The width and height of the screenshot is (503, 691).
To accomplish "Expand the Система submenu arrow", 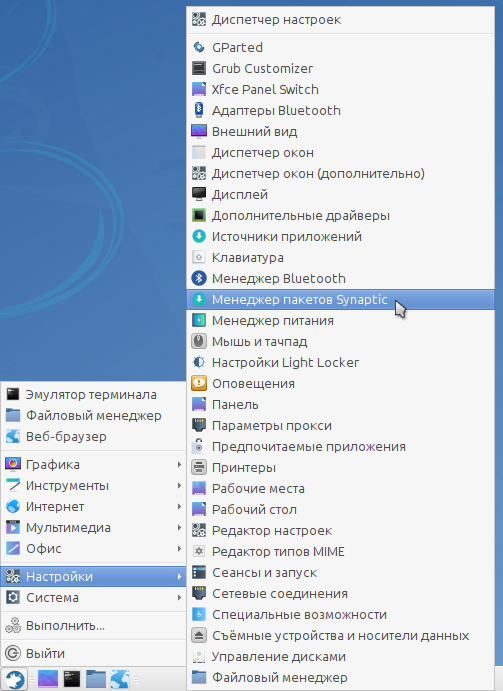I will [179, 598].
